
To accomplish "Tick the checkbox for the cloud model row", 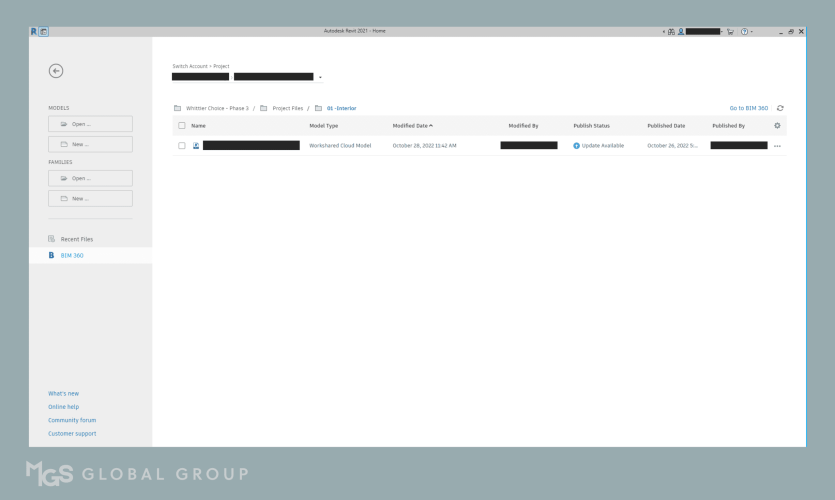I will pos(181,146).
